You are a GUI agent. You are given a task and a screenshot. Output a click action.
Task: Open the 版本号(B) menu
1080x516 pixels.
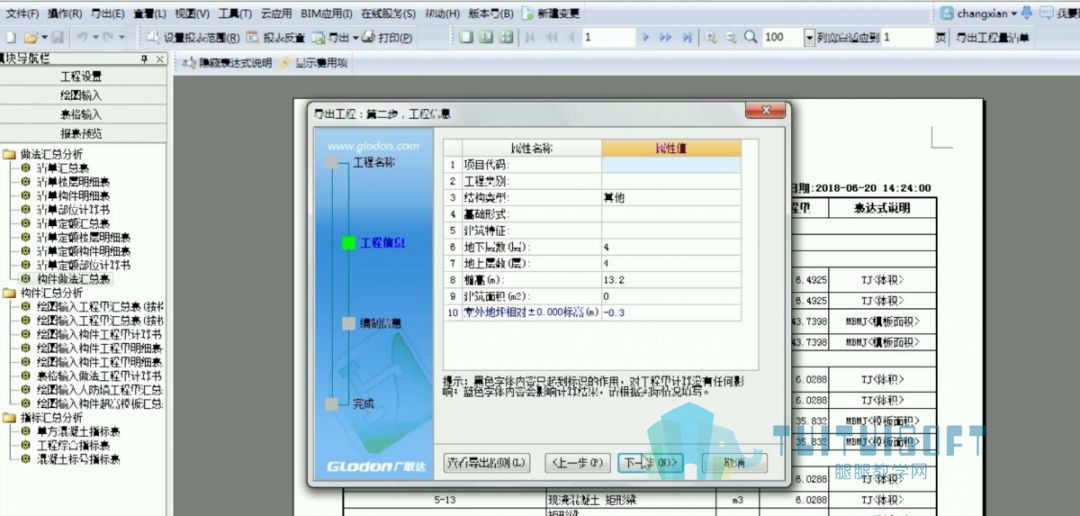(491, 13)
